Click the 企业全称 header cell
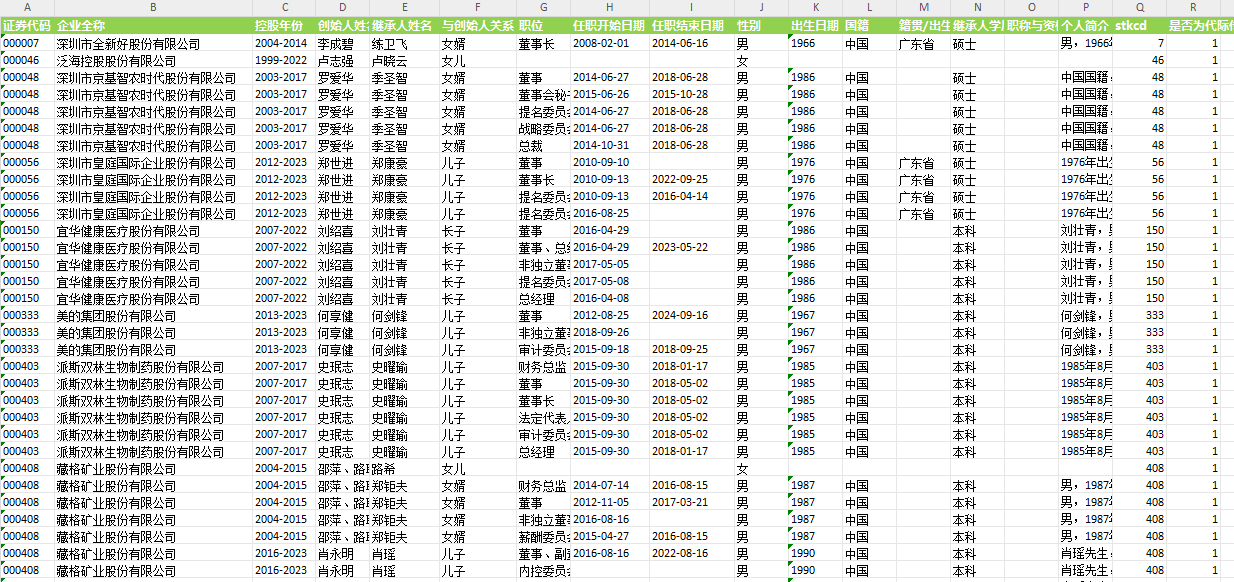The height and width of the screenshot is (582, 1234). click(x=153, y=24)
